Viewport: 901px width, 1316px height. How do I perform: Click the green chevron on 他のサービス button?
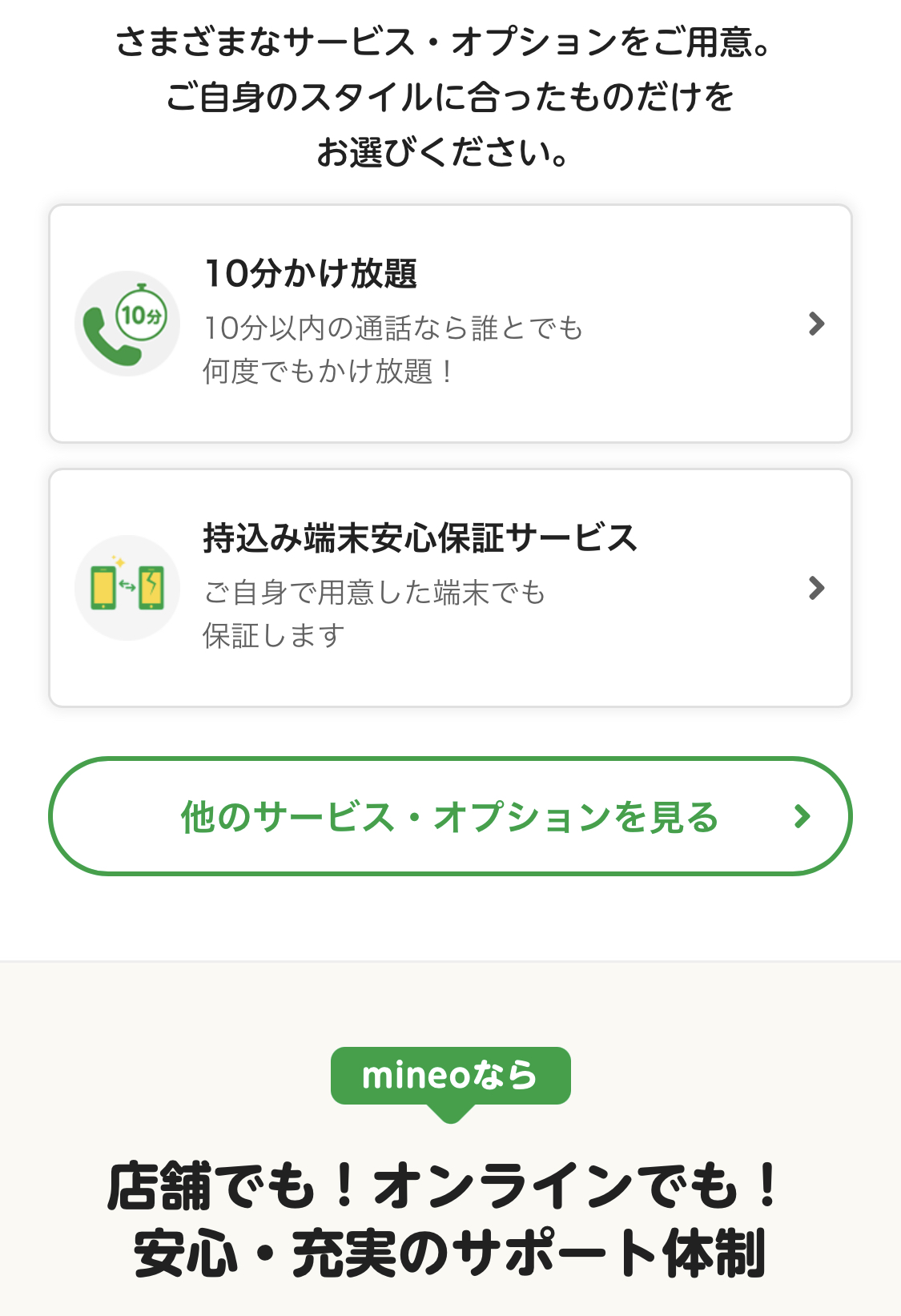[x=802, y=816]
